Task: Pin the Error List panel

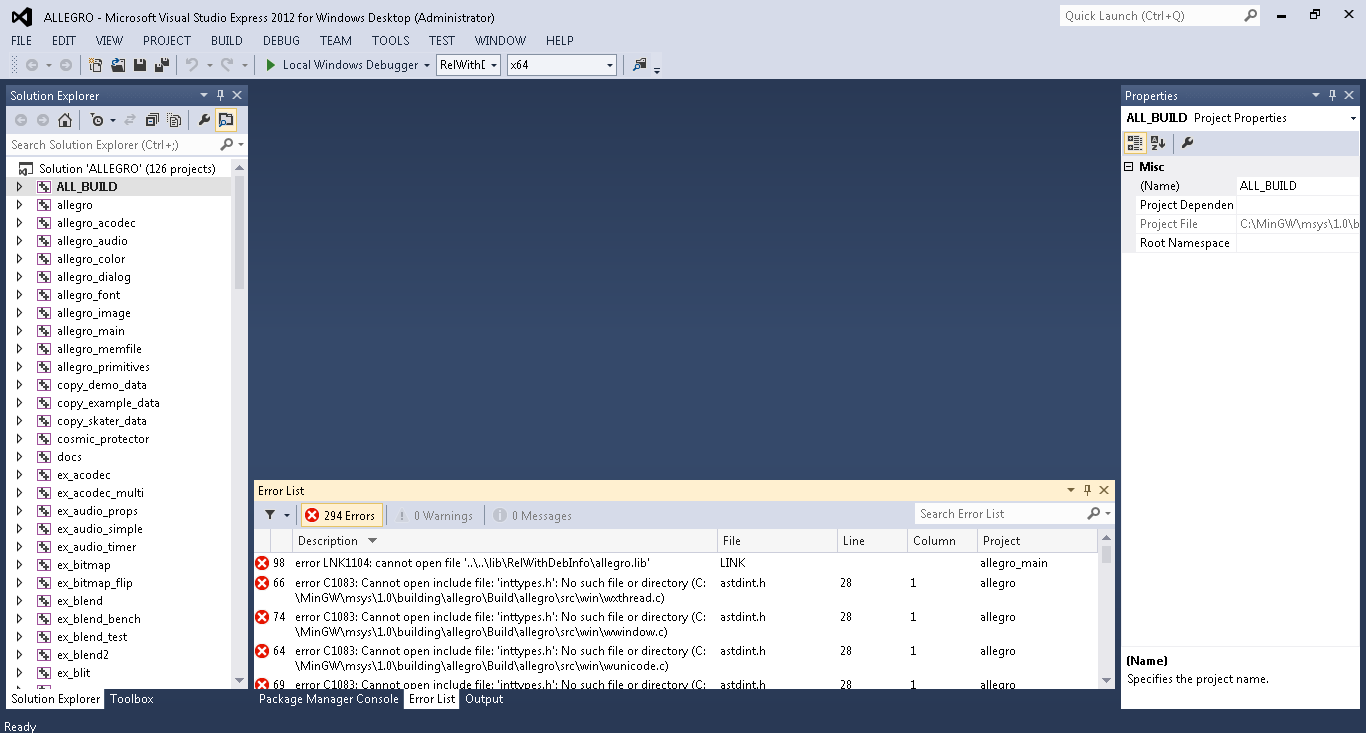Action: pos(1087,490)
